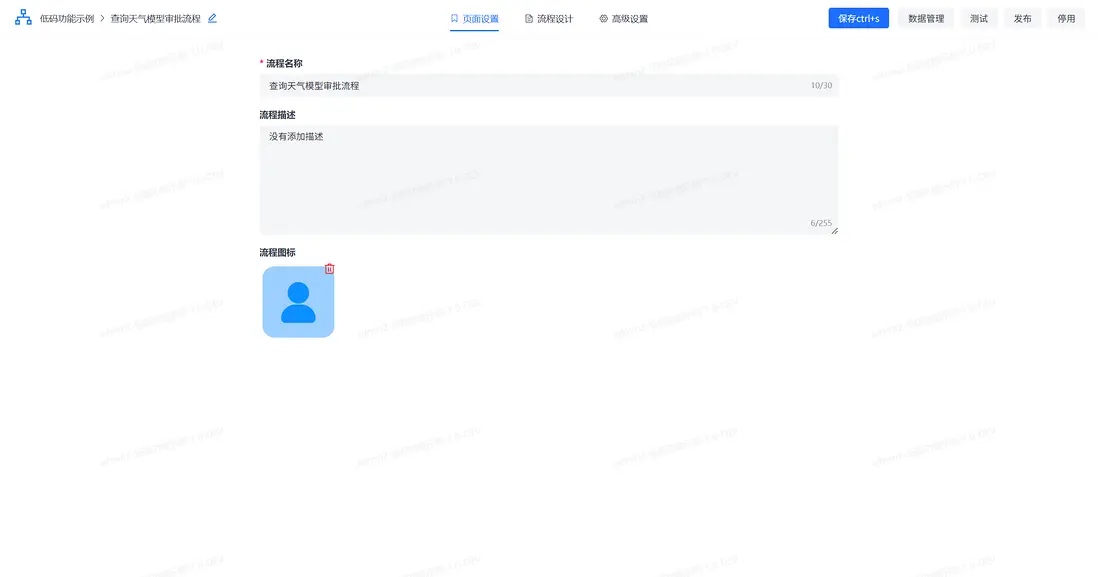The image size is (1098, 577).
Task: Click the 测试 button
Action: (x=979, y=18)
